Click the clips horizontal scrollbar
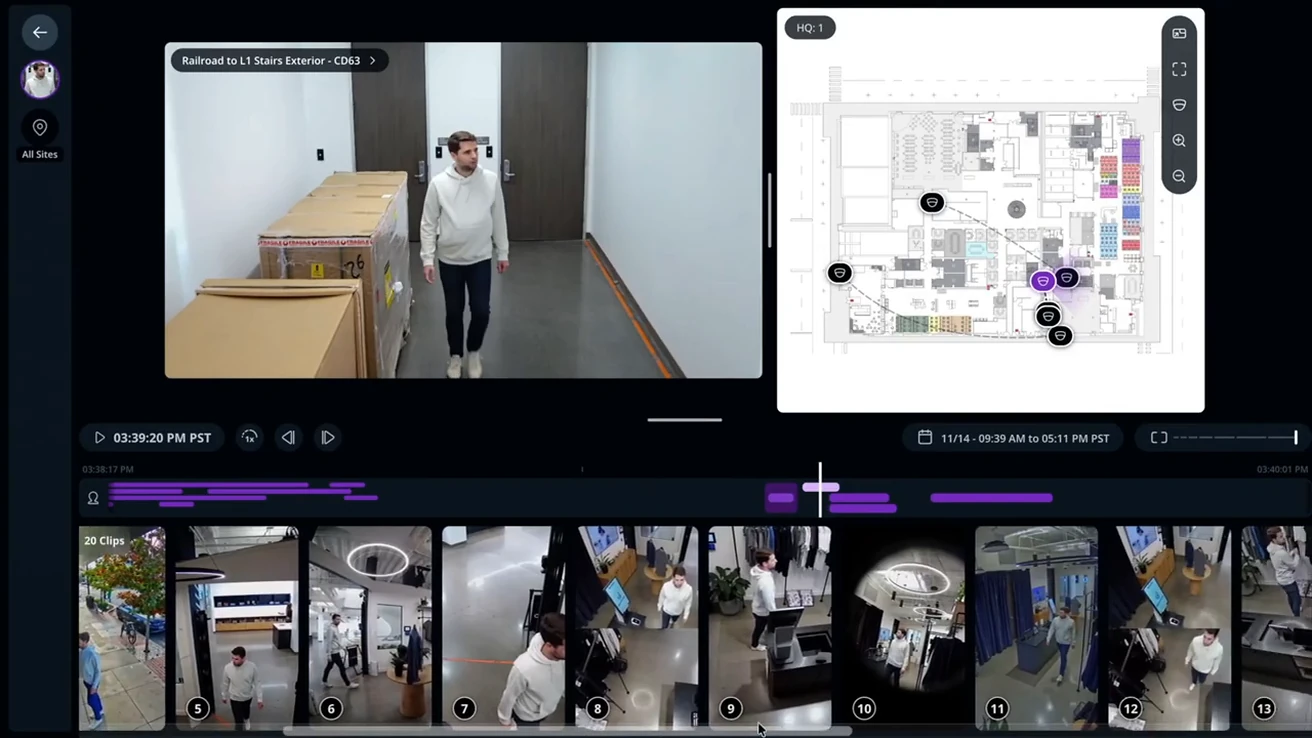The height and width of the screenshot is (738, 1312). 567,732
